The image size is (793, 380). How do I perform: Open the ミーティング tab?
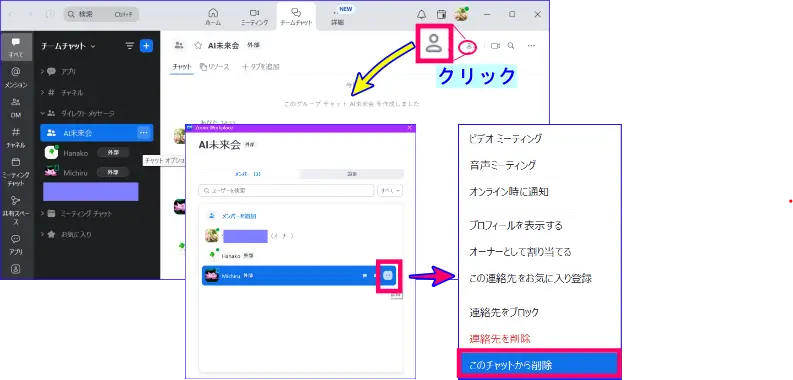point(254,17)
